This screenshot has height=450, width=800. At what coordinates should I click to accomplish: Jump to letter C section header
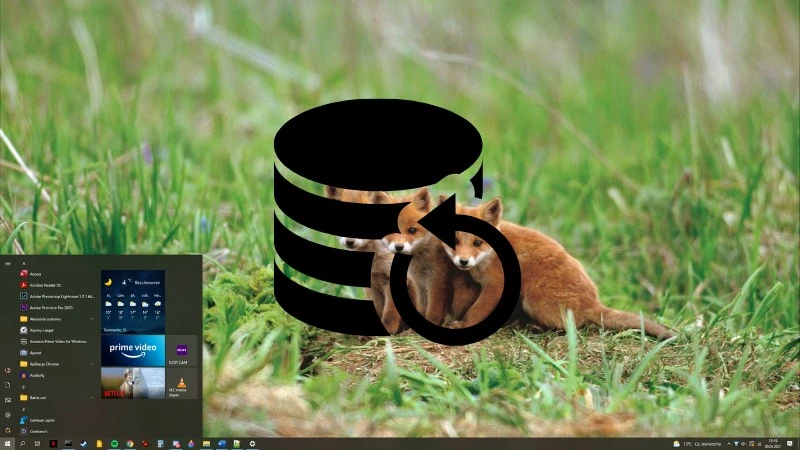[23, 409]
